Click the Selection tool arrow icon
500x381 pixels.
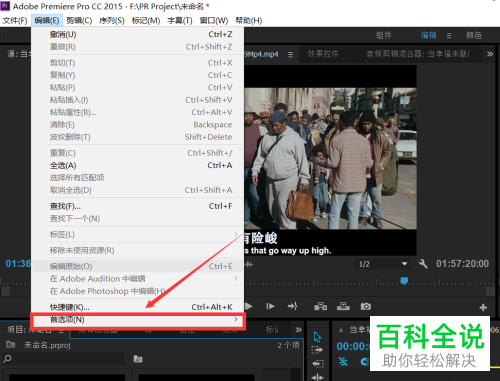317,337
